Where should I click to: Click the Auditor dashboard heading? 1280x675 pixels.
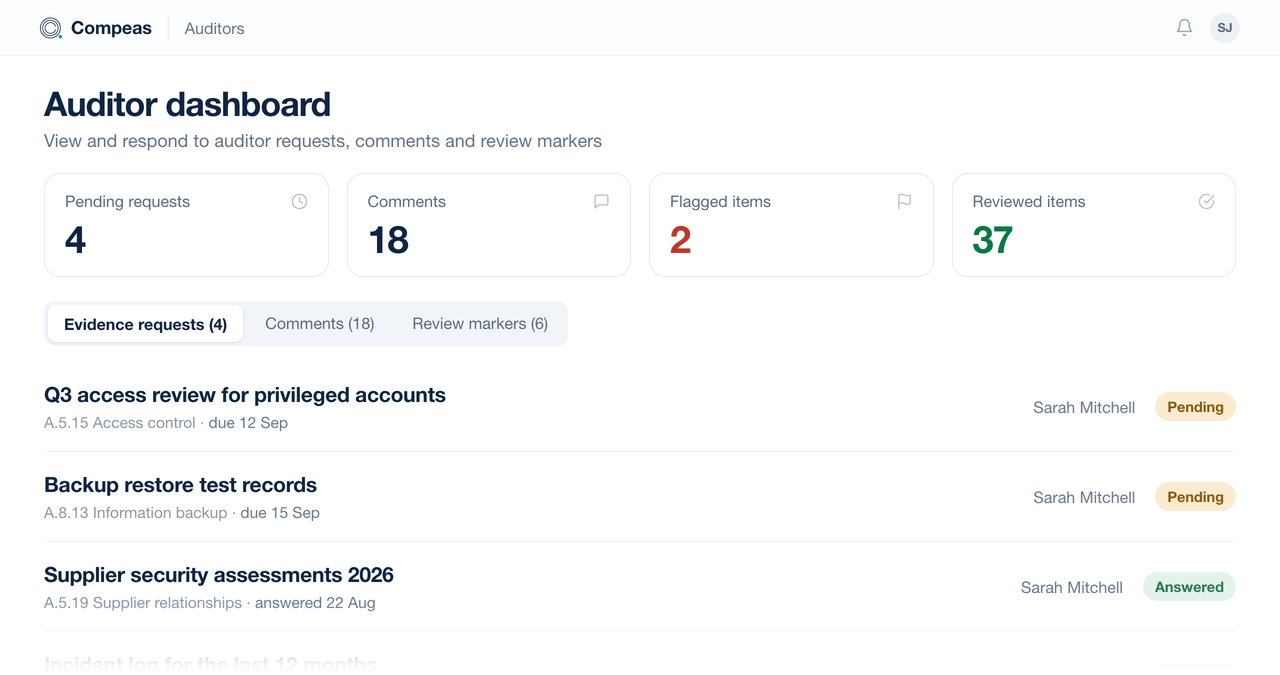(x=187, y=104)
